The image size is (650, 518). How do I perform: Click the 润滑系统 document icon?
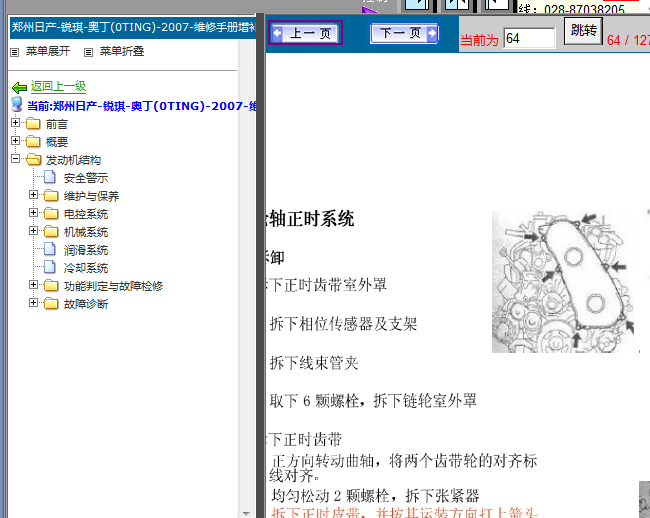(x=50, y=249)
